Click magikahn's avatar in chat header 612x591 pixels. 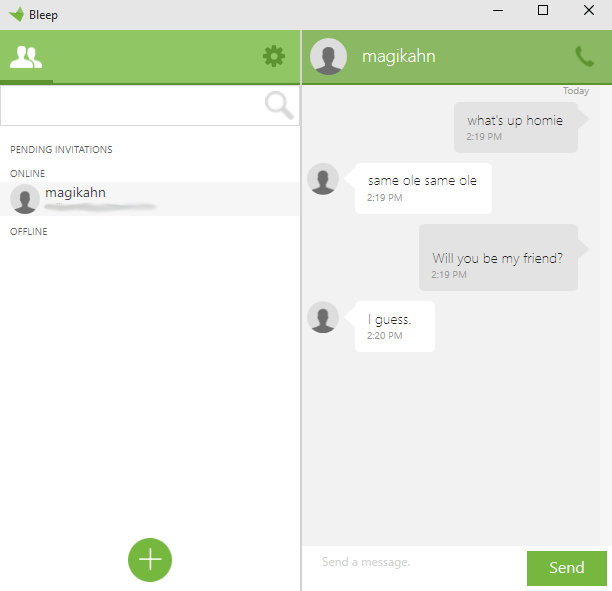click(328, 57)
